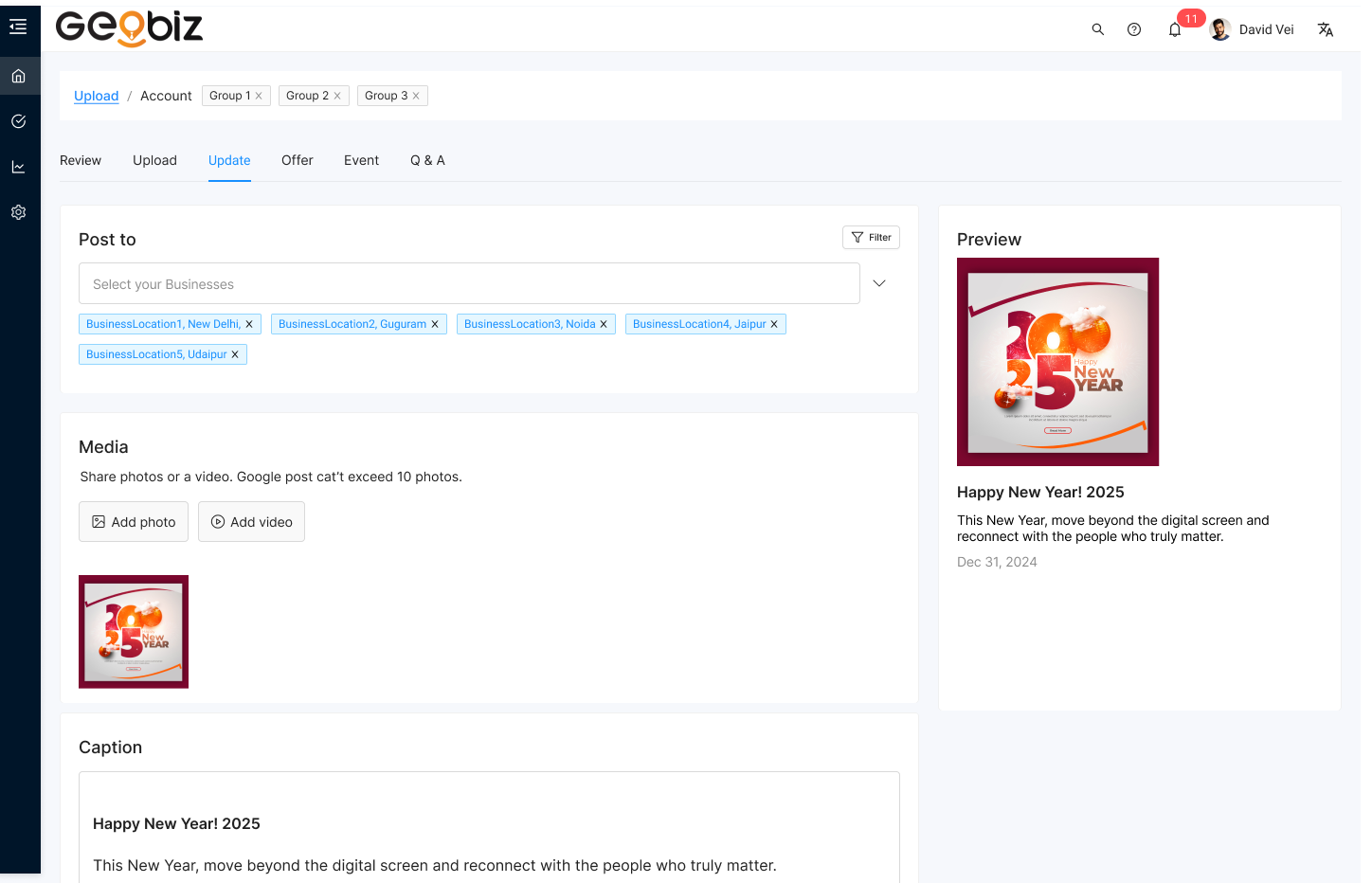Click the Upload breadcrumb link
The image size is (1372, 883).
click(97, 96)
